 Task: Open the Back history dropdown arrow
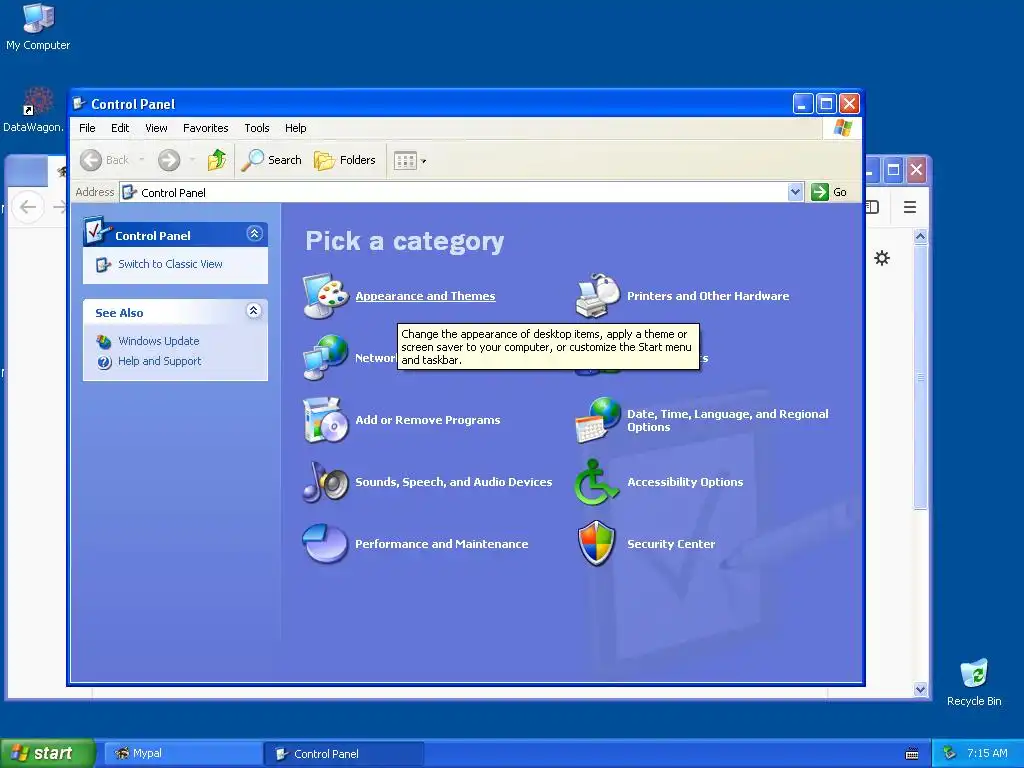142,160
